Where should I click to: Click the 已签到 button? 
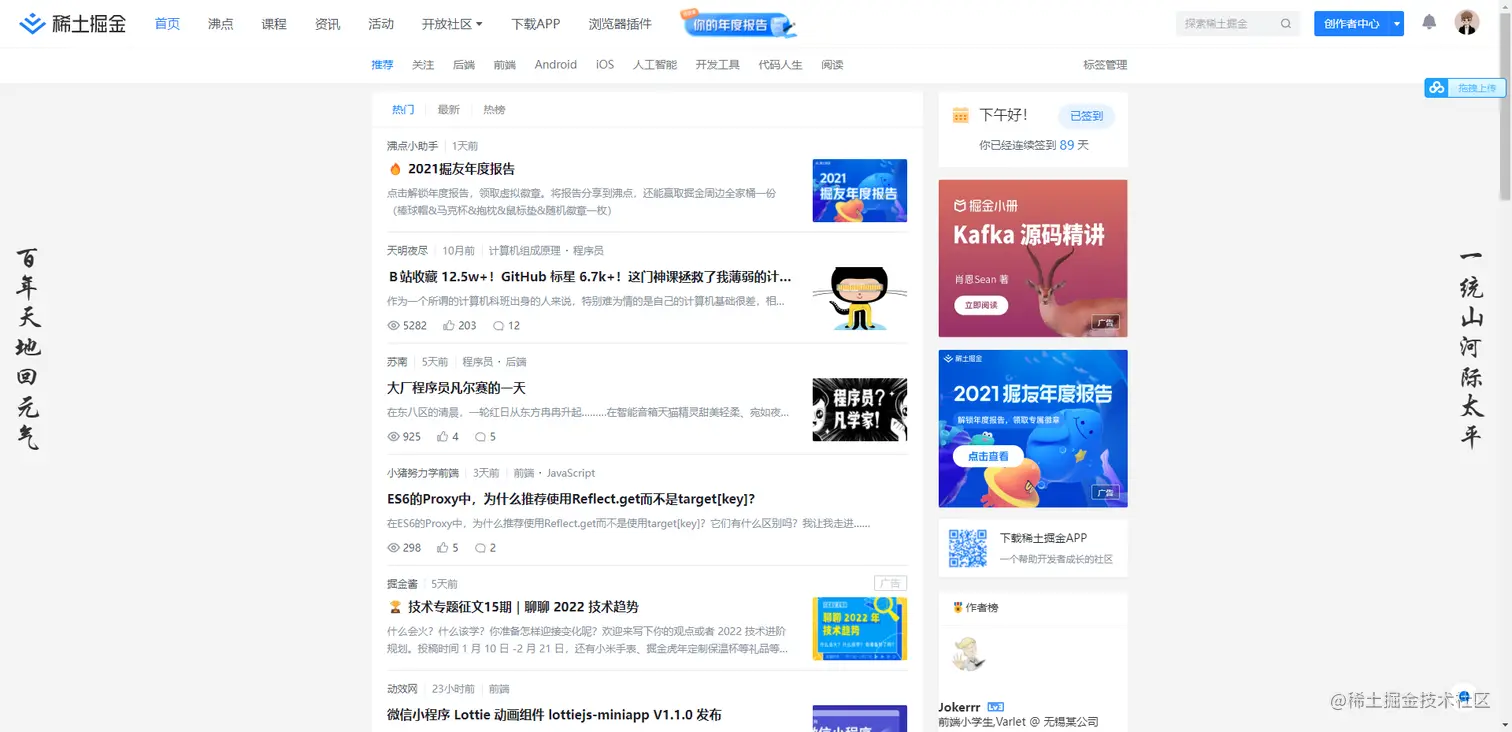pyautogui.click(x=1087, y=116)
